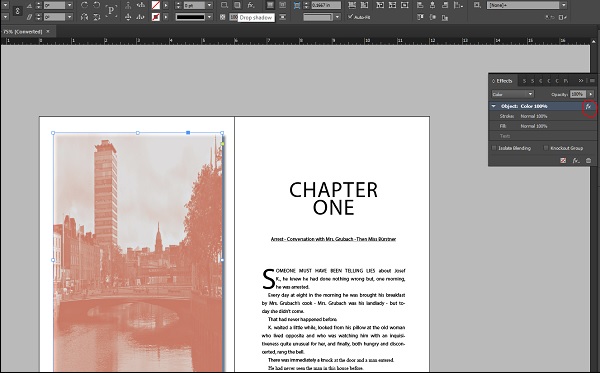This screenshot has width=600, height=373.
Task: Open the fill swatch flyout arrow
Action: click(166, 5)
